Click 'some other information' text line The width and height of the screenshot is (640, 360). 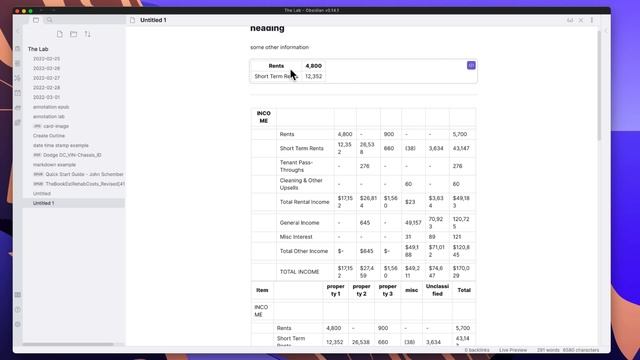280,47
